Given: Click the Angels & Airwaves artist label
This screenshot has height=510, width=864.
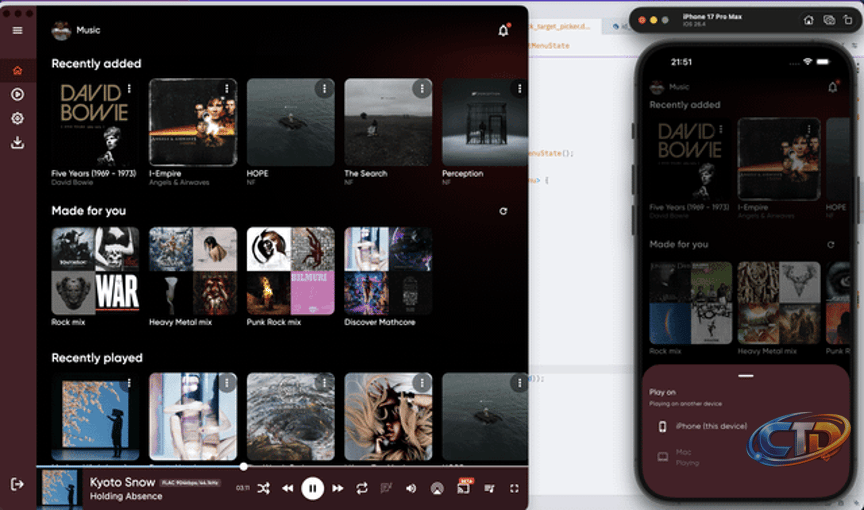Looking at the screenshot, I should coord(179,182).
